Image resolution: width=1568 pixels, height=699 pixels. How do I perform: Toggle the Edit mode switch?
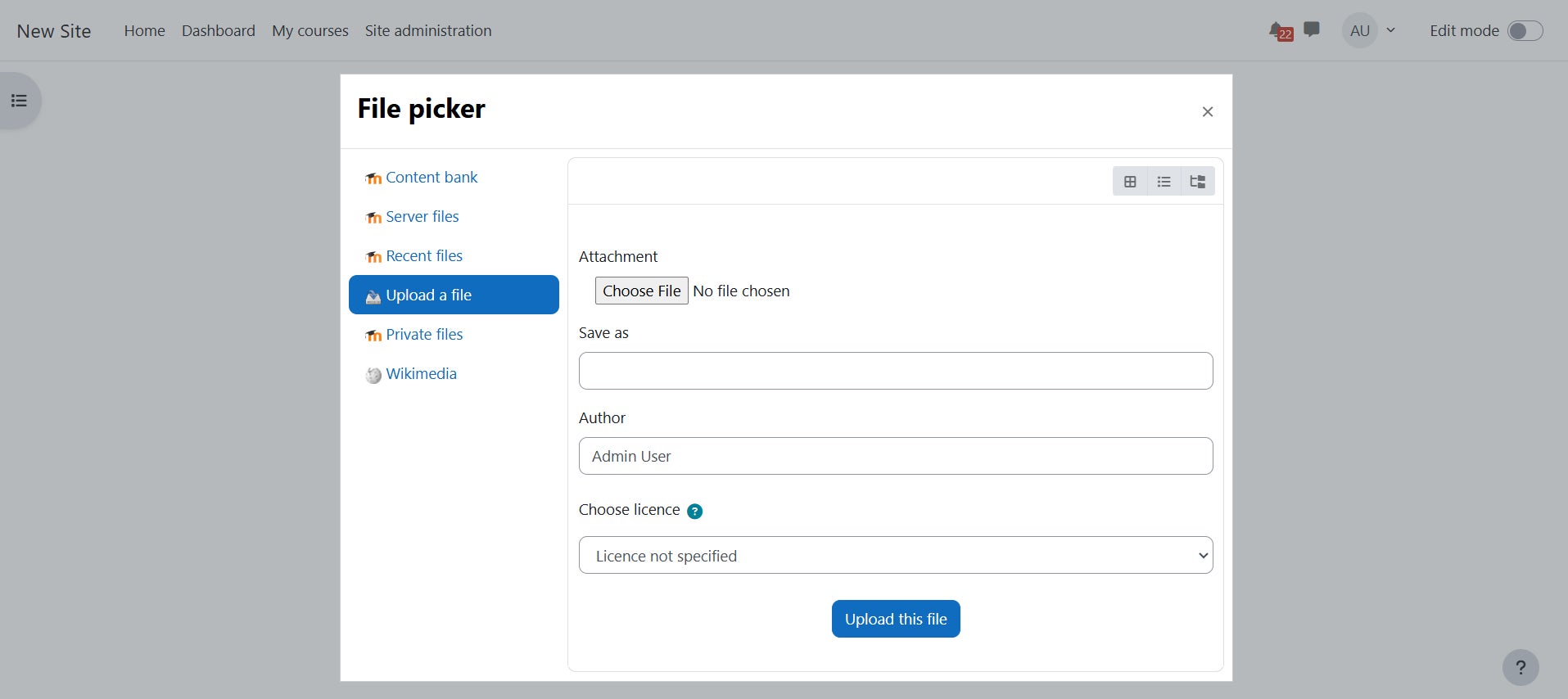[1525, 31]
